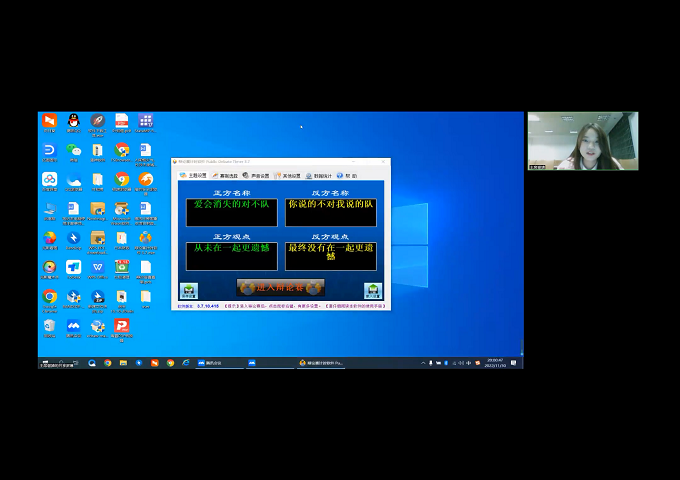The width and height of the screenshot is (680, 480).
Task: Open the 主题设置 tab
Action: 193,175
